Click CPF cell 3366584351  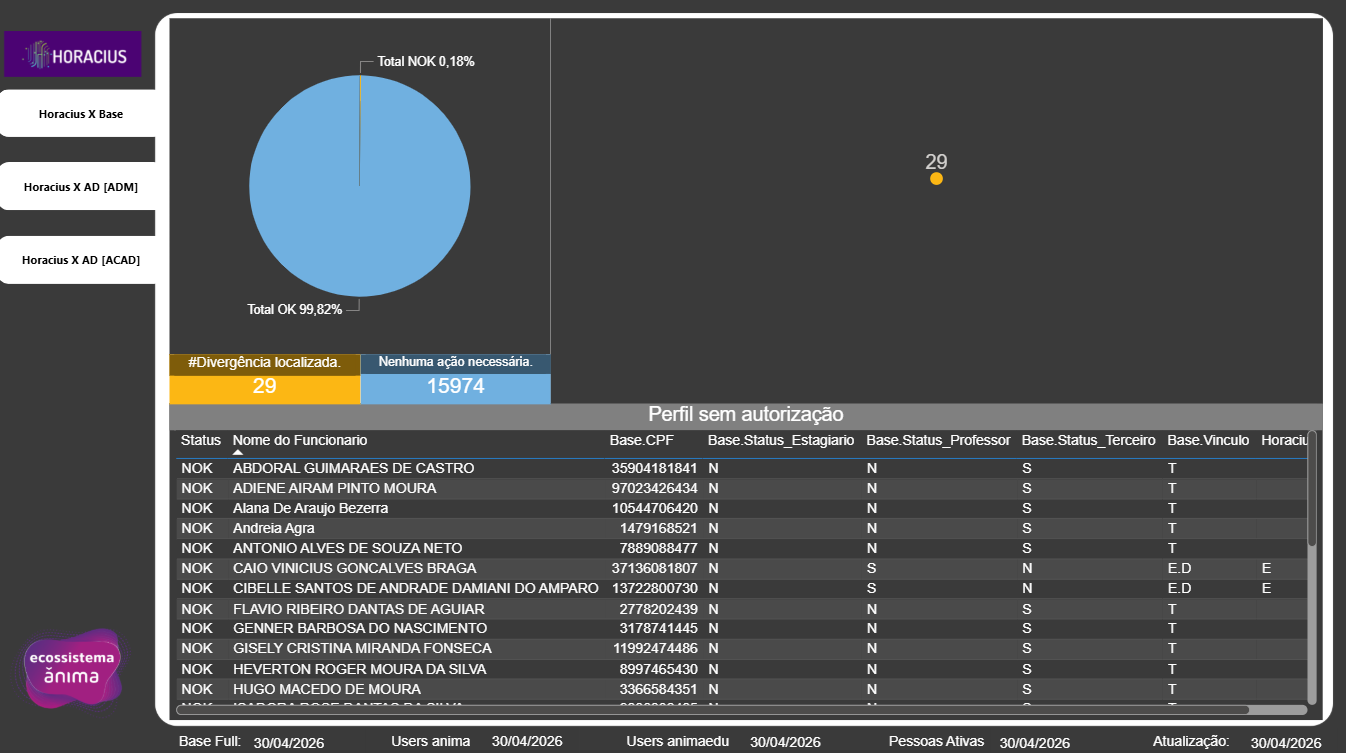[x=658, y=689]
